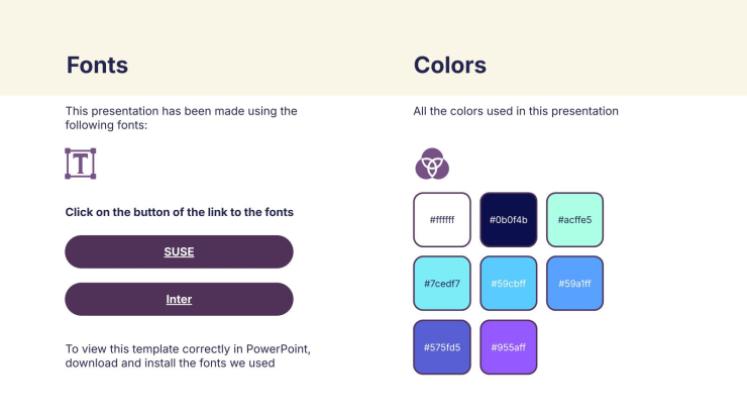Click the Colors heading
Viewport: 747px width, 420px height.
(450, 65)
